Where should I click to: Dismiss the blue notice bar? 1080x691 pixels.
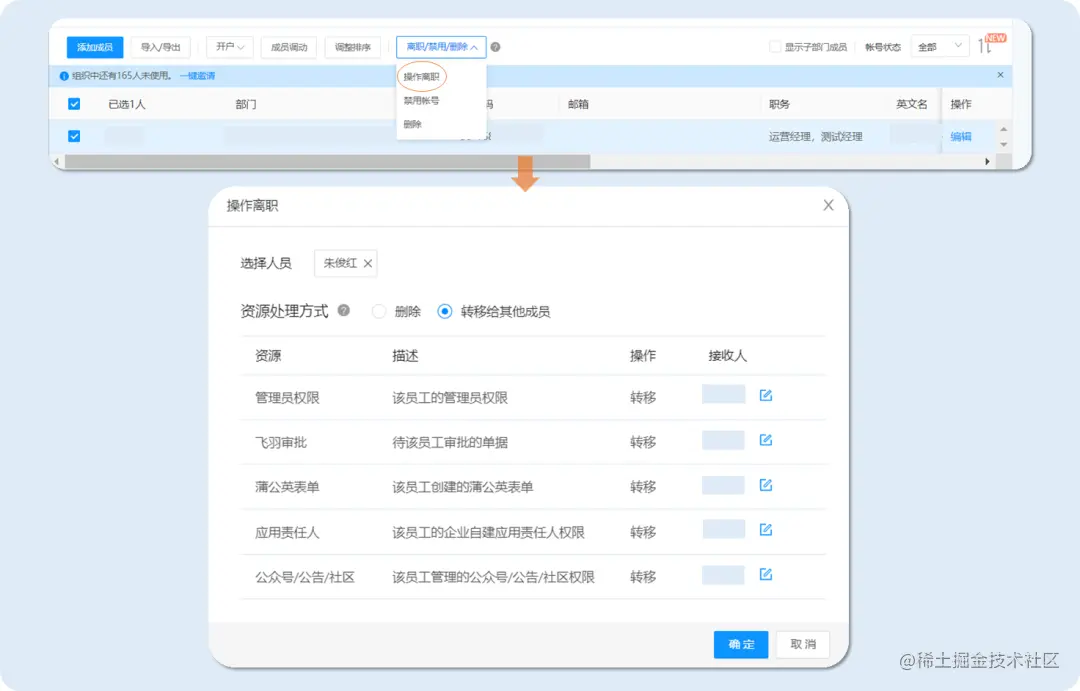coord(1000,75)
